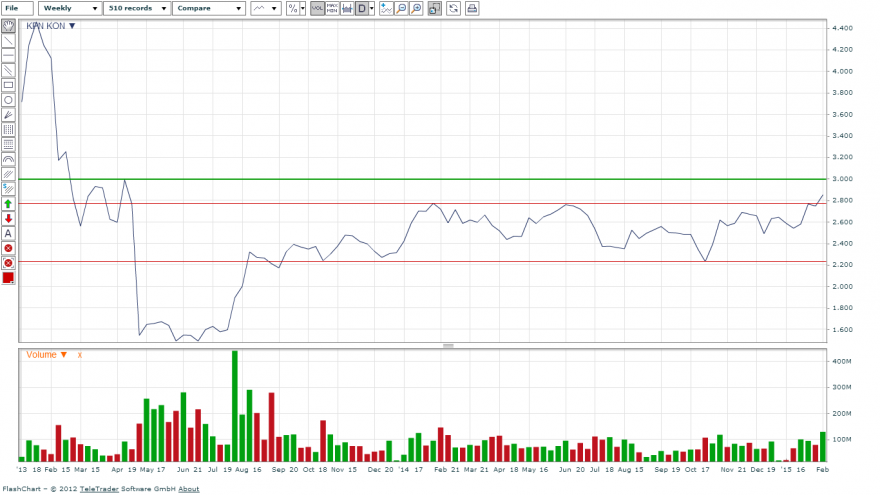
Task: Select the vertical time zones grid tool
Action: pos(8,130)
